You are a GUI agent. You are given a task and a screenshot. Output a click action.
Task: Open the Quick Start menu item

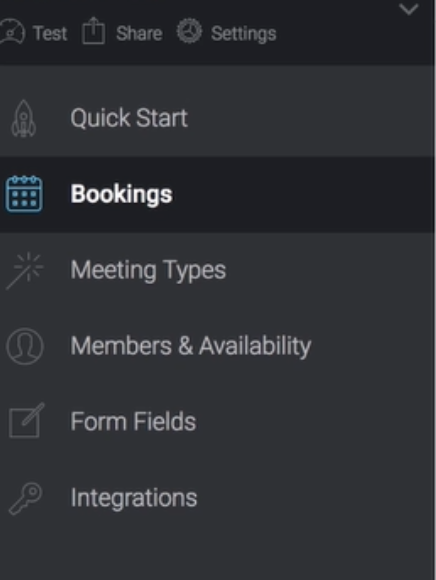217,118
